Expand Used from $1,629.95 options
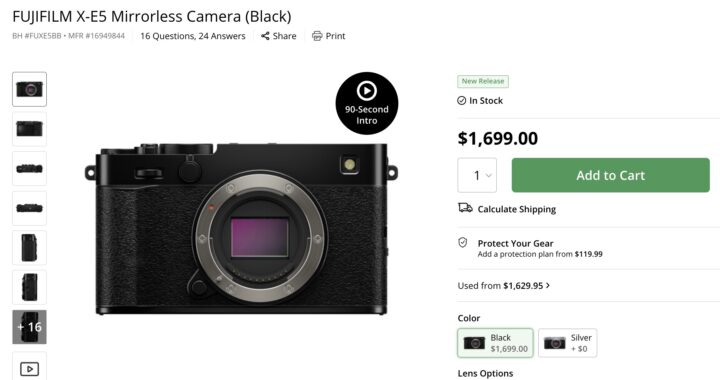This screenshot has width=720, height=380. 503,285
